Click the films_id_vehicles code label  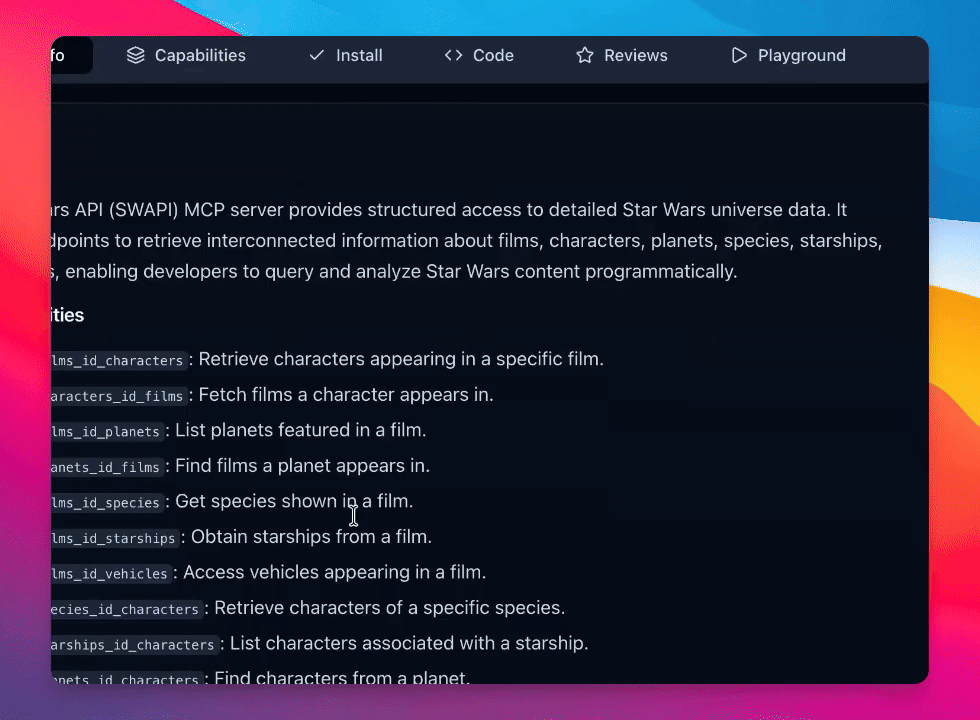[111, 574]
